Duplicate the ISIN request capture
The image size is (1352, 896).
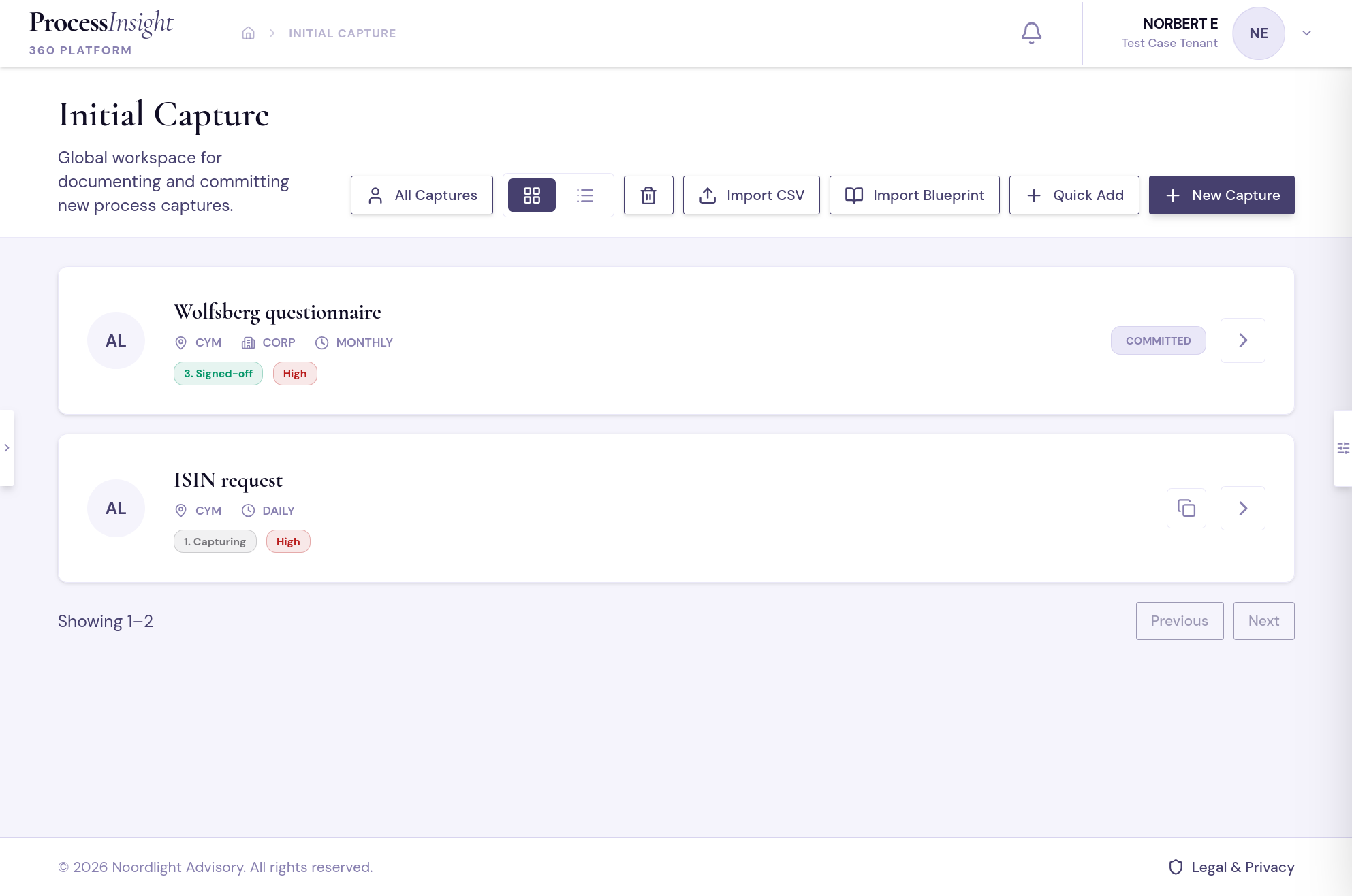pyautogui.click(x=1186, y=508)
